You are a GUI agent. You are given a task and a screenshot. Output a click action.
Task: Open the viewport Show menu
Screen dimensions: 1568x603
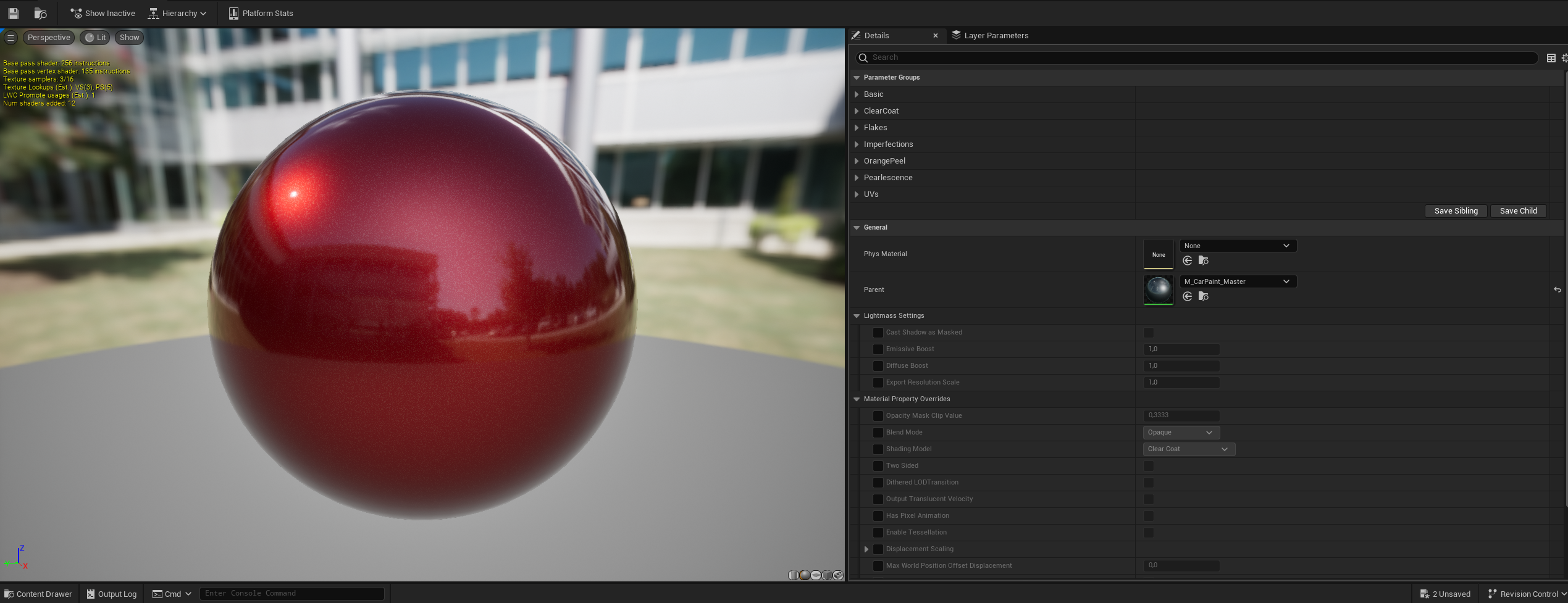(129, 38)
